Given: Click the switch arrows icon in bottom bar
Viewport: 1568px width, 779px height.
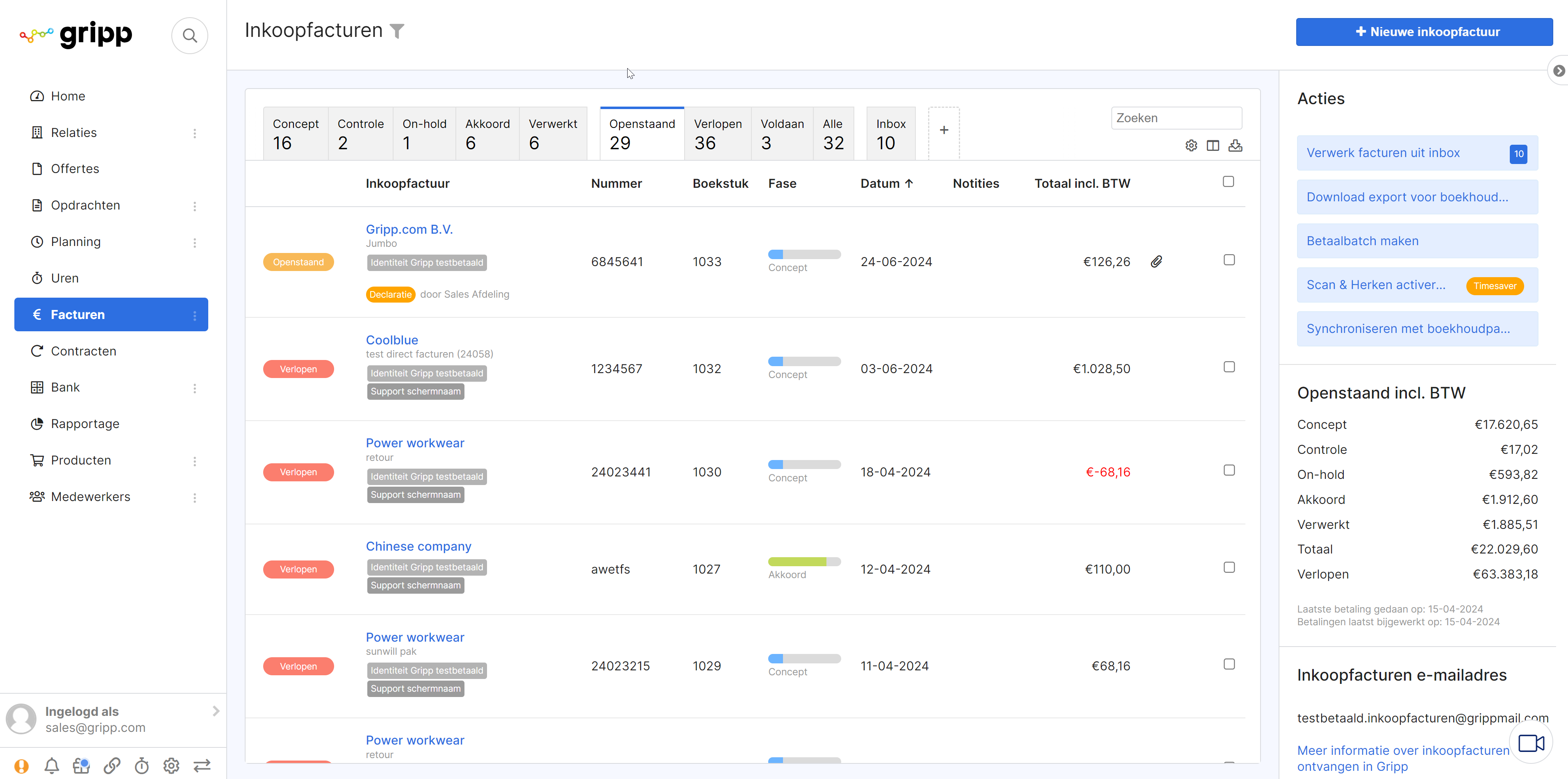Looking at the screenshot, I should (x=202, y=765).
